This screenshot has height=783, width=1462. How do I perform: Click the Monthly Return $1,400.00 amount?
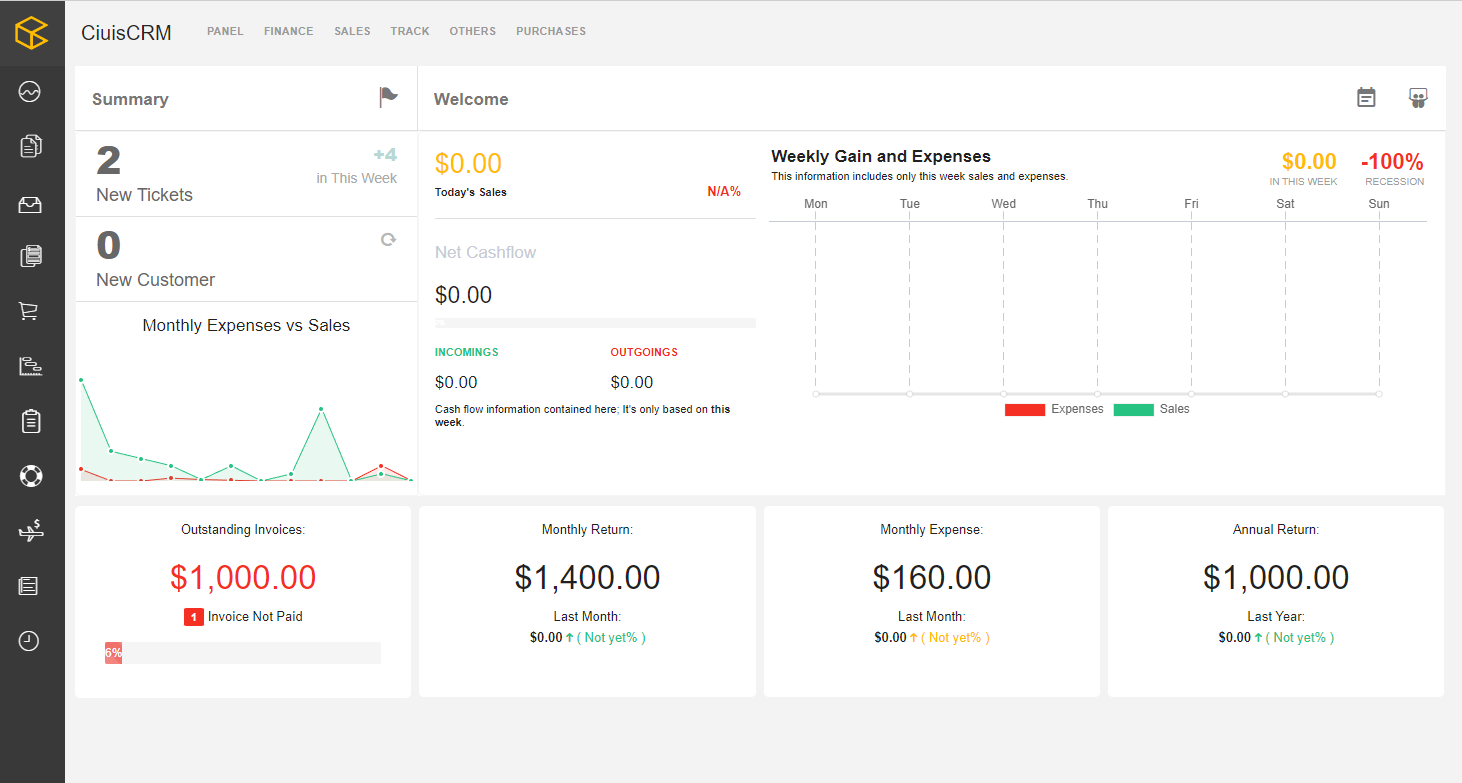coord(588,577)
